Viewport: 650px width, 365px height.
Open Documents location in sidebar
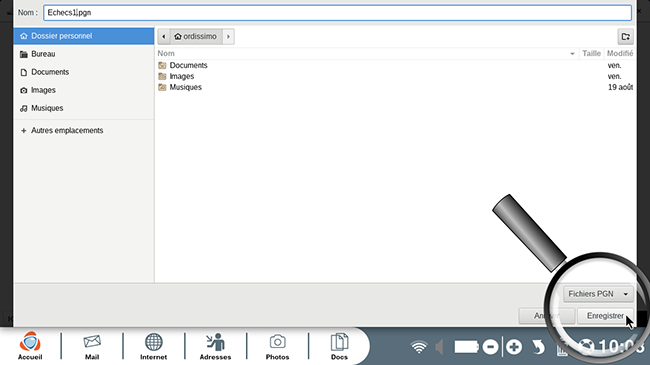(x=84, y=72)
